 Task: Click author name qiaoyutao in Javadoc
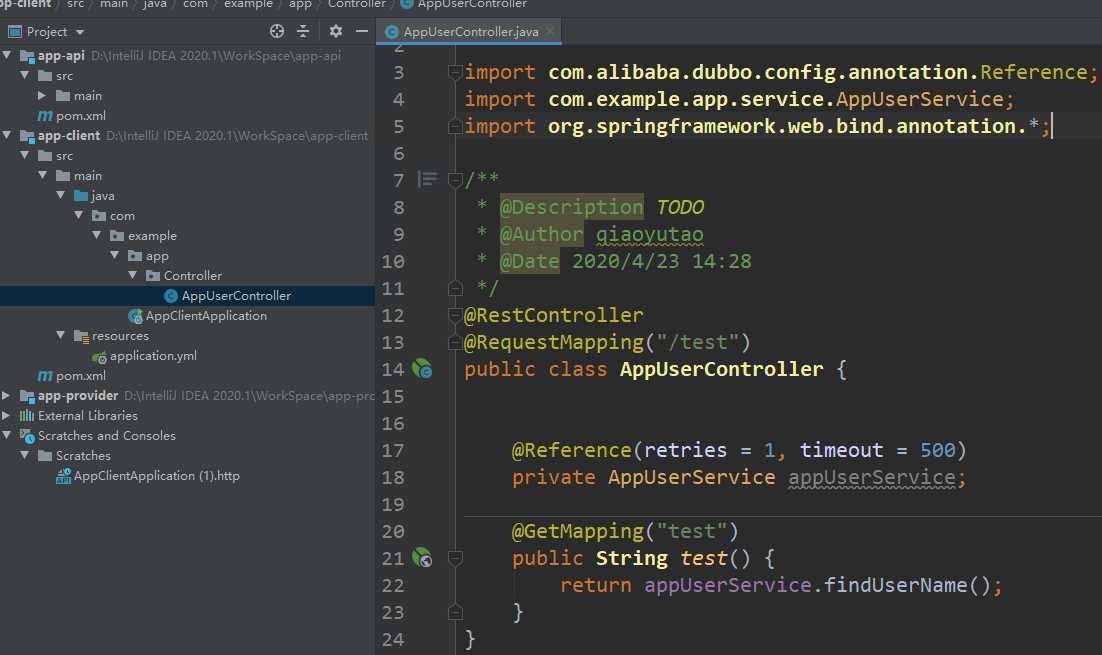coord(649,234)
